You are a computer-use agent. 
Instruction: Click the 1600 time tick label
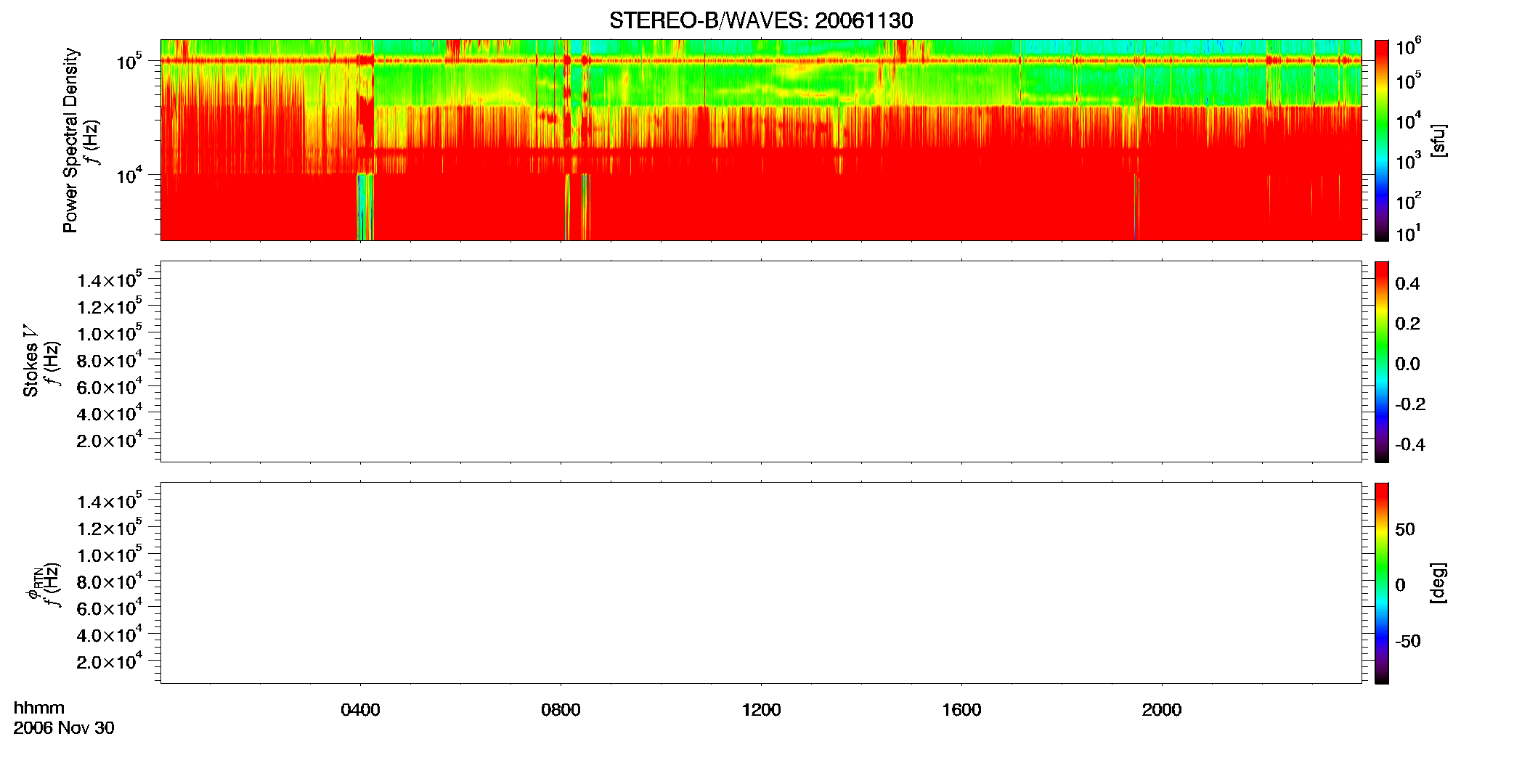961,710
